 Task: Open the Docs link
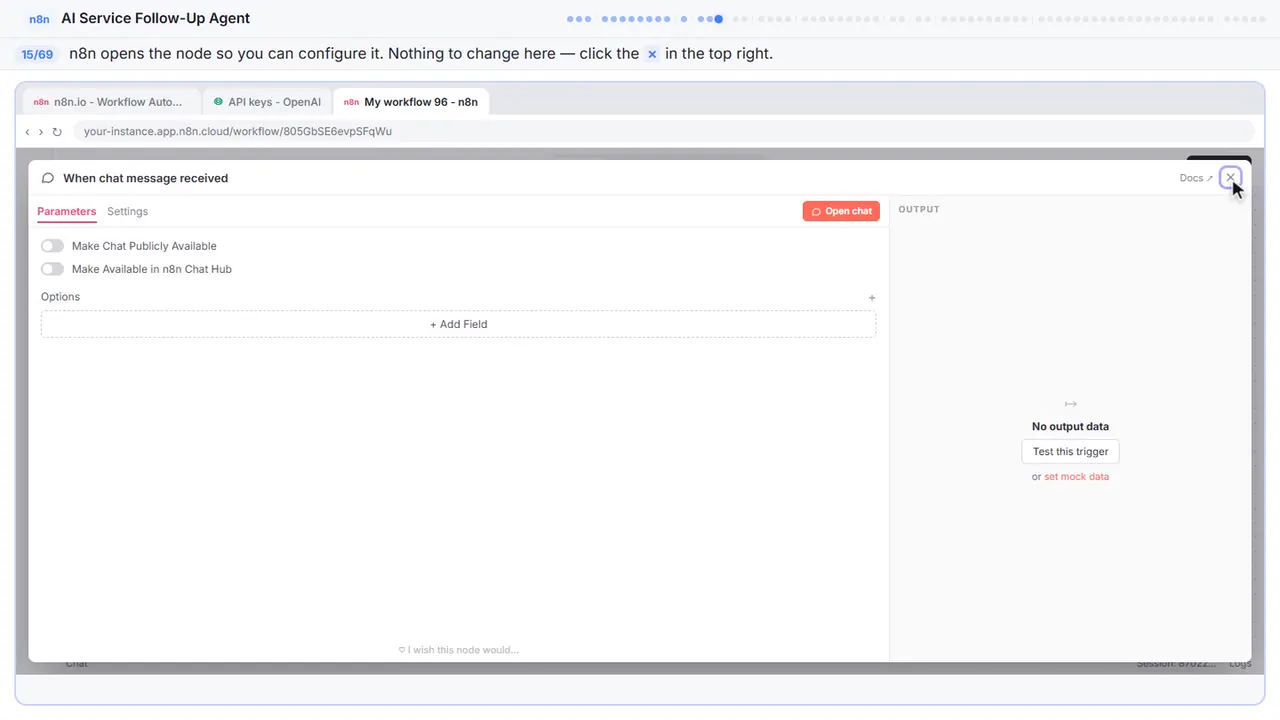[x=1196, y=178]
